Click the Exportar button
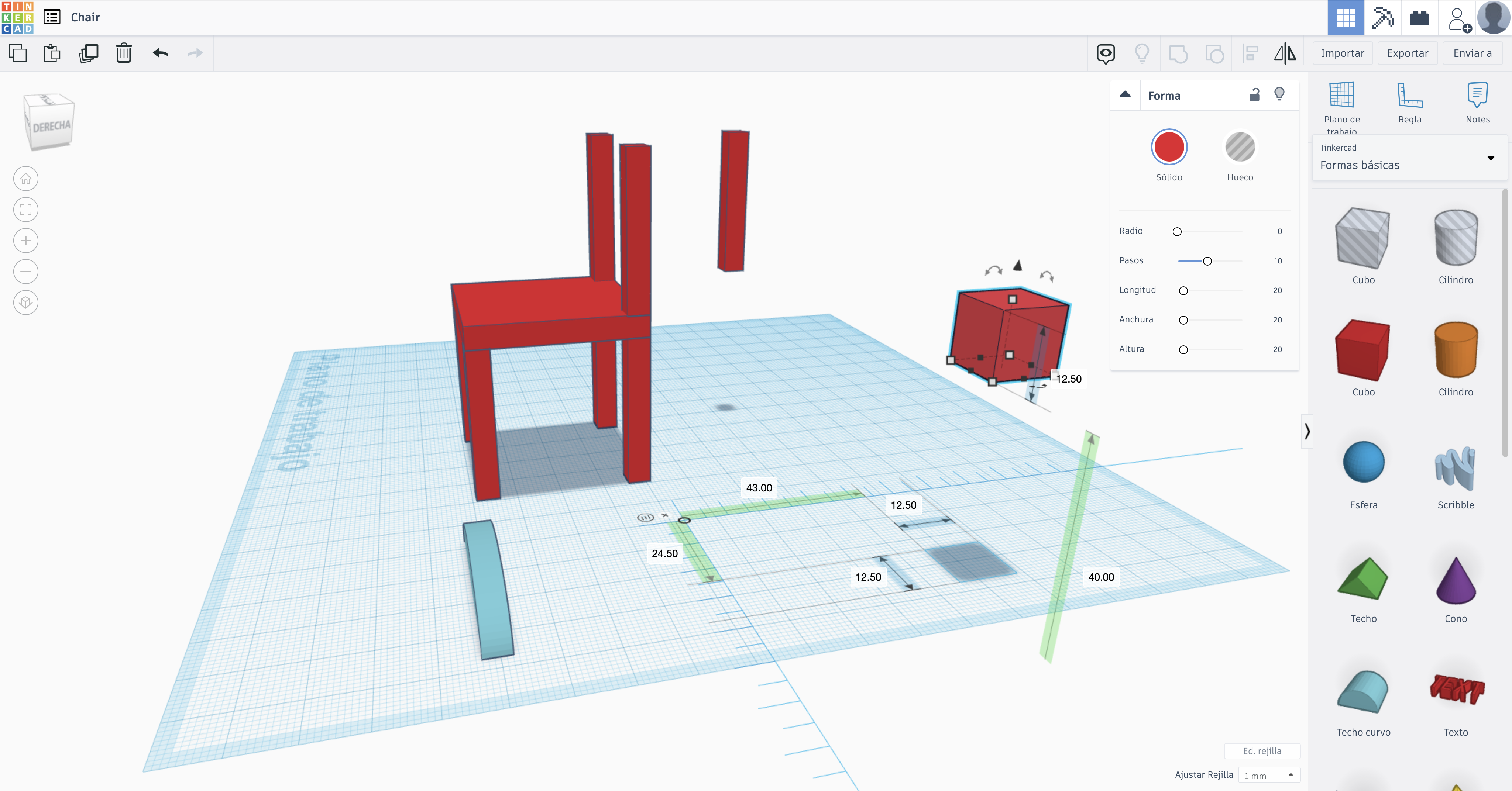1512x791 pixels. [1408, 53]
